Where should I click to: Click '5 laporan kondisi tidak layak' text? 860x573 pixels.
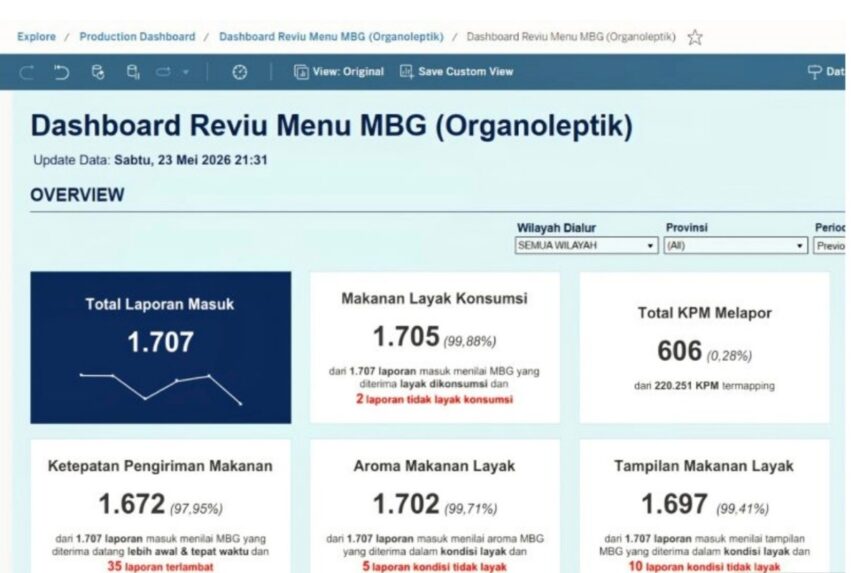434,566
